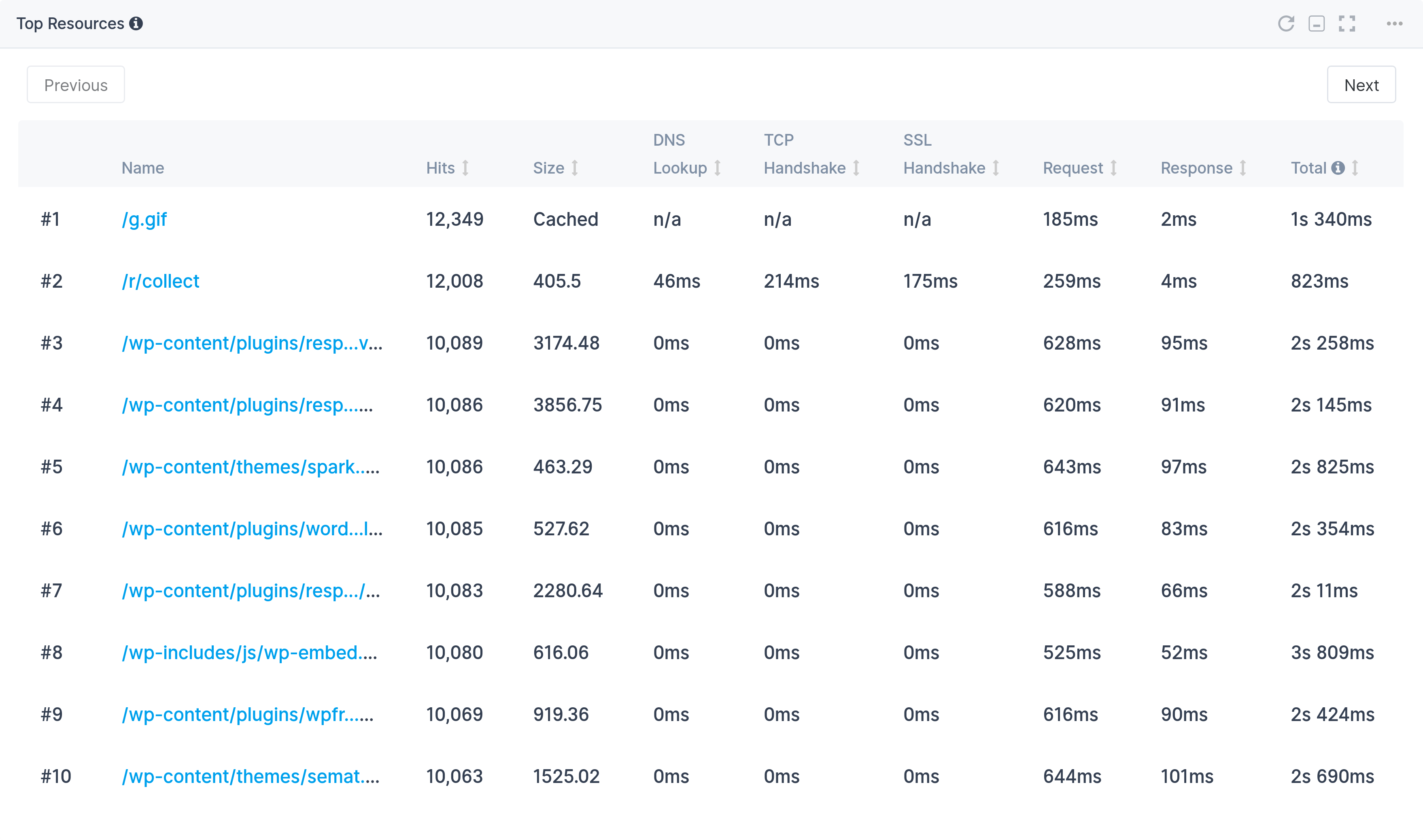Click the SSL Handshake header label

click(944, 154)
